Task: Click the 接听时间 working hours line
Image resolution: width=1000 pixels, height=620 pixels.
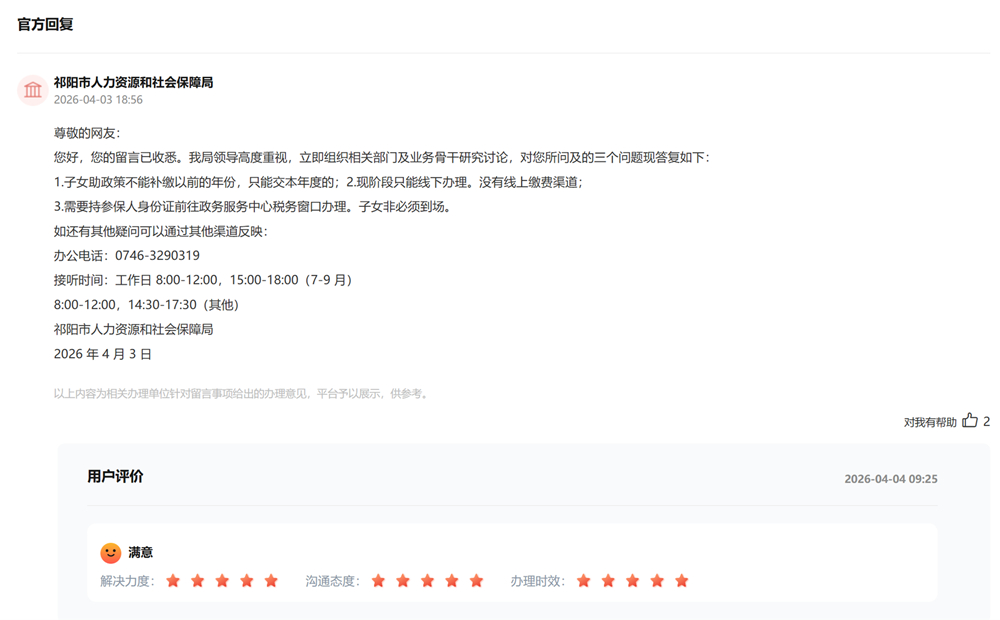Action: 203,280
